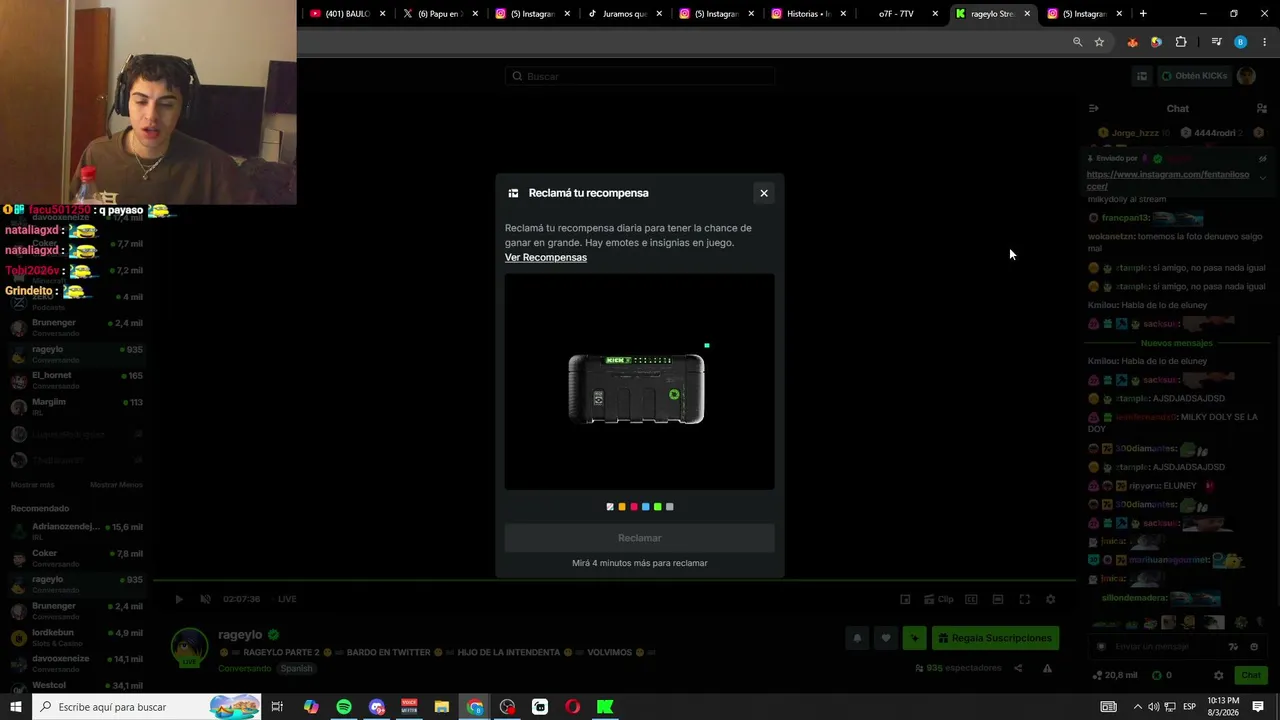The width and height of the screenshot is (1280, 720).
Task: Open Adrianozendej recommended channel
Action: pyautogui.click(x=76, y=531)
